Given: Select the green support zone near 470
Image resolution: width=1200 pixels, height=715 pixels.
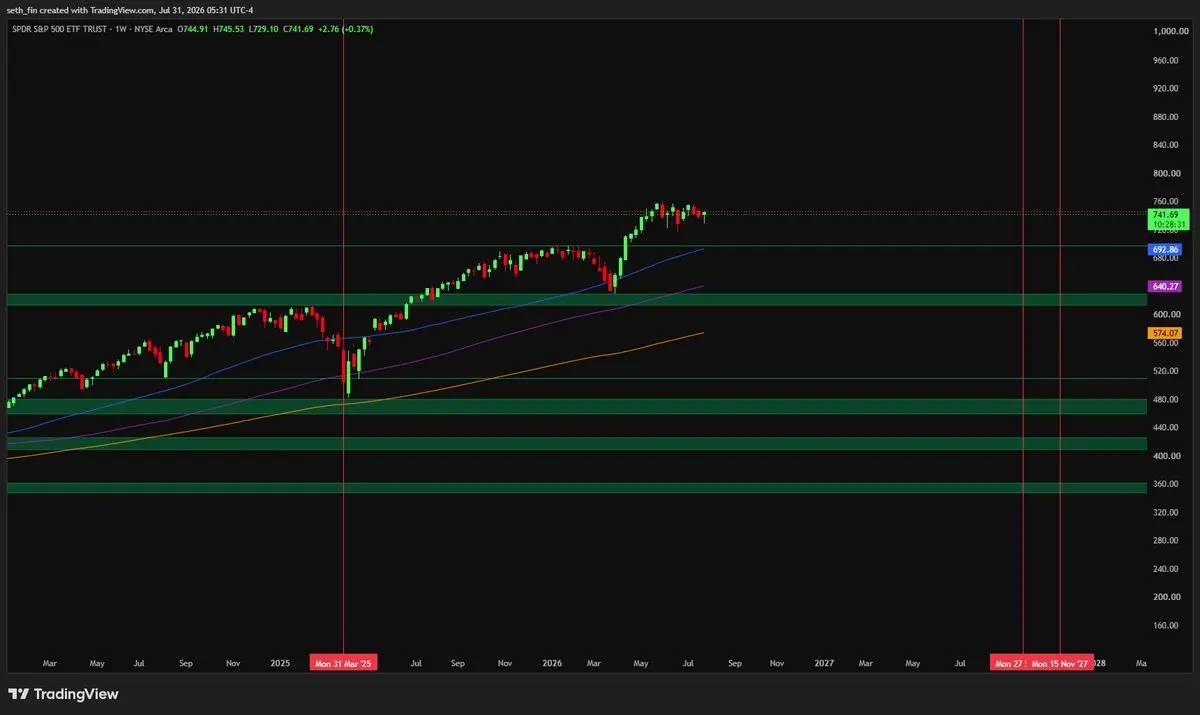Looking at the screenshot, I should coord(576,406).
